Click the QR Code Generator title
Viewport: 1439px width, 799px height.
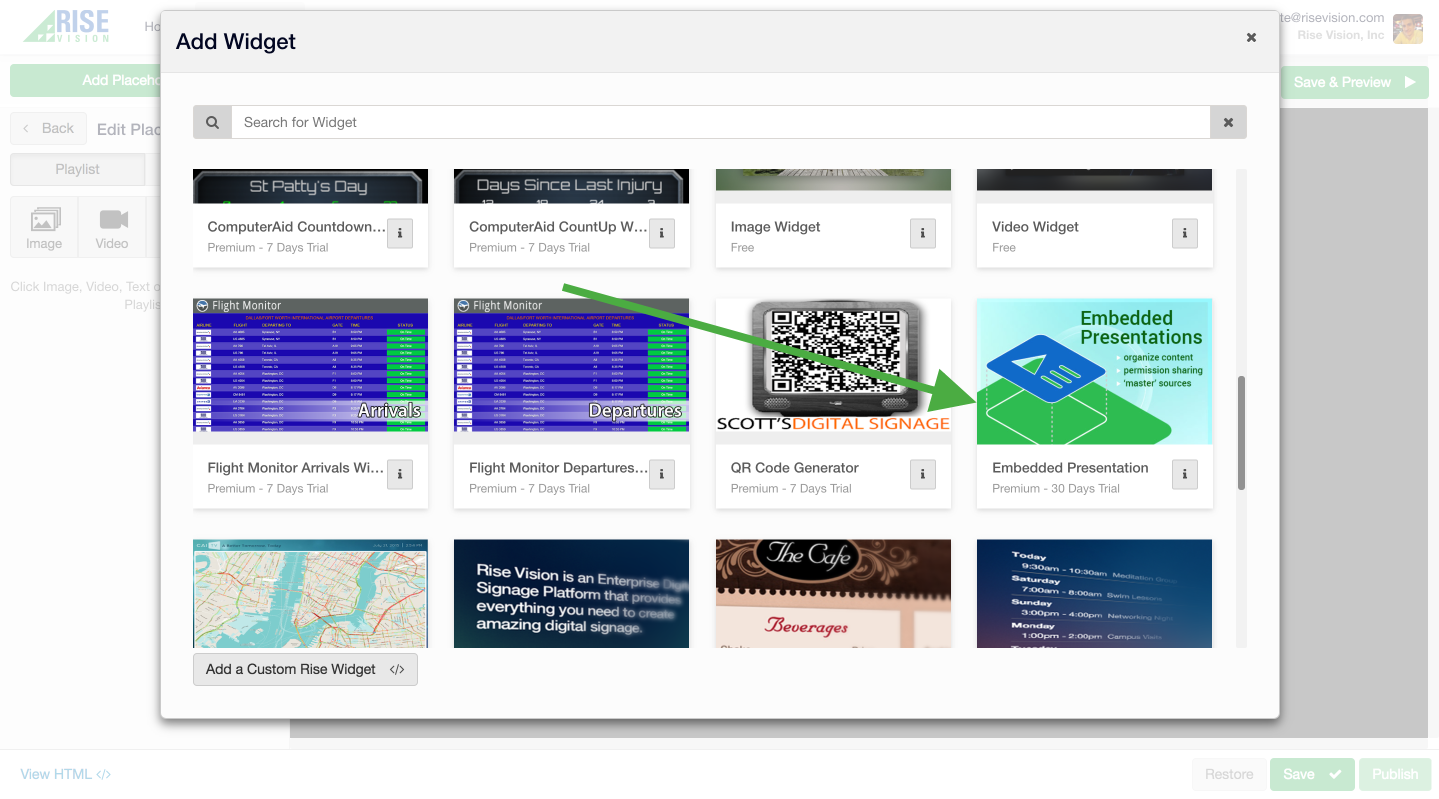[x=795, y=468]
